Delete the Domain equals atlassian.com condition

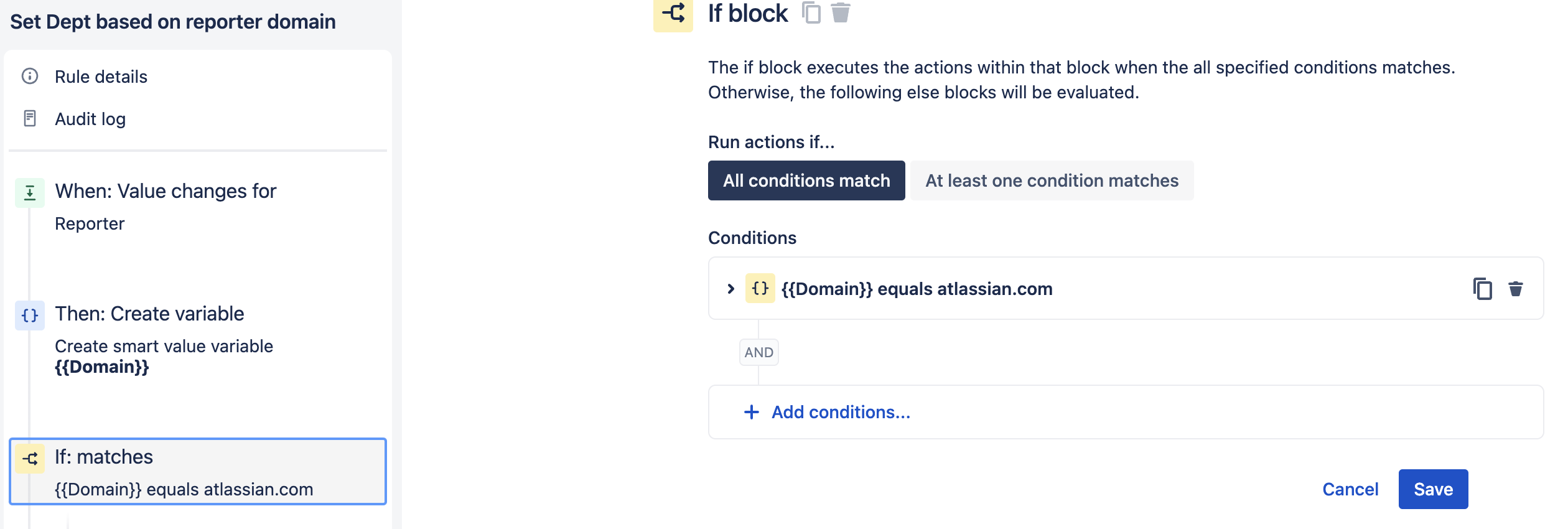tap(1516, 289)
